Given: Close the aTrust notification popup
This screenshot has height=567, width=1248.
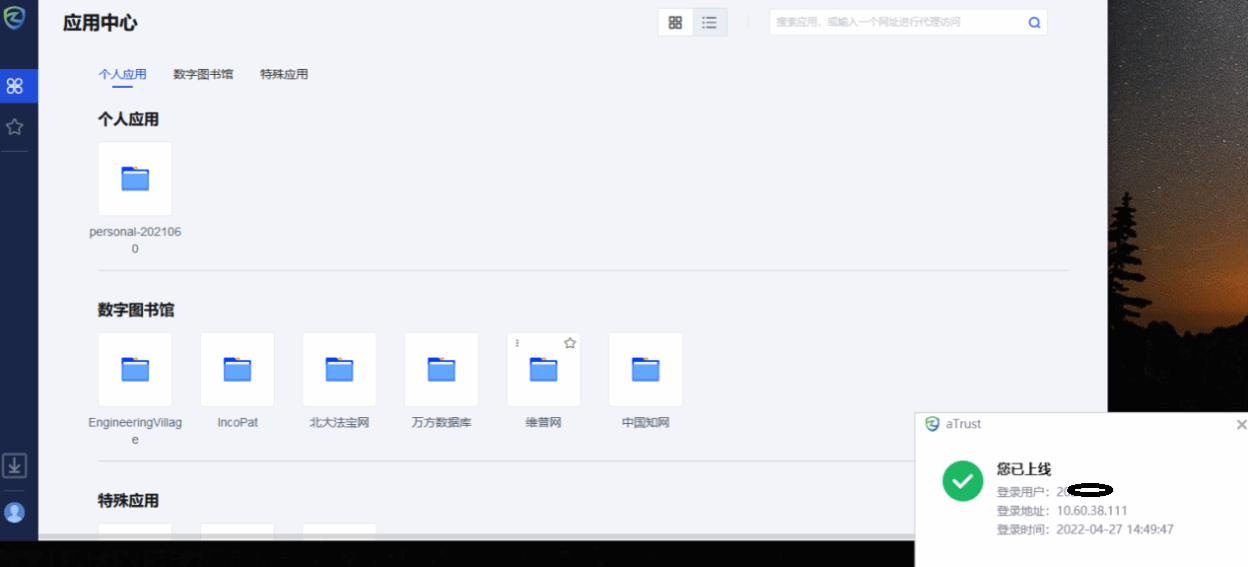Looking at the screenshot, I should click(x=1241, y=424).
